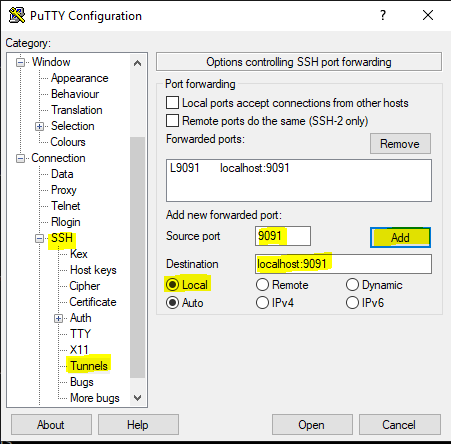This screenshot has height=444, width=451.
Task: Open the Telnet category
Action: (x=66, y=206)
